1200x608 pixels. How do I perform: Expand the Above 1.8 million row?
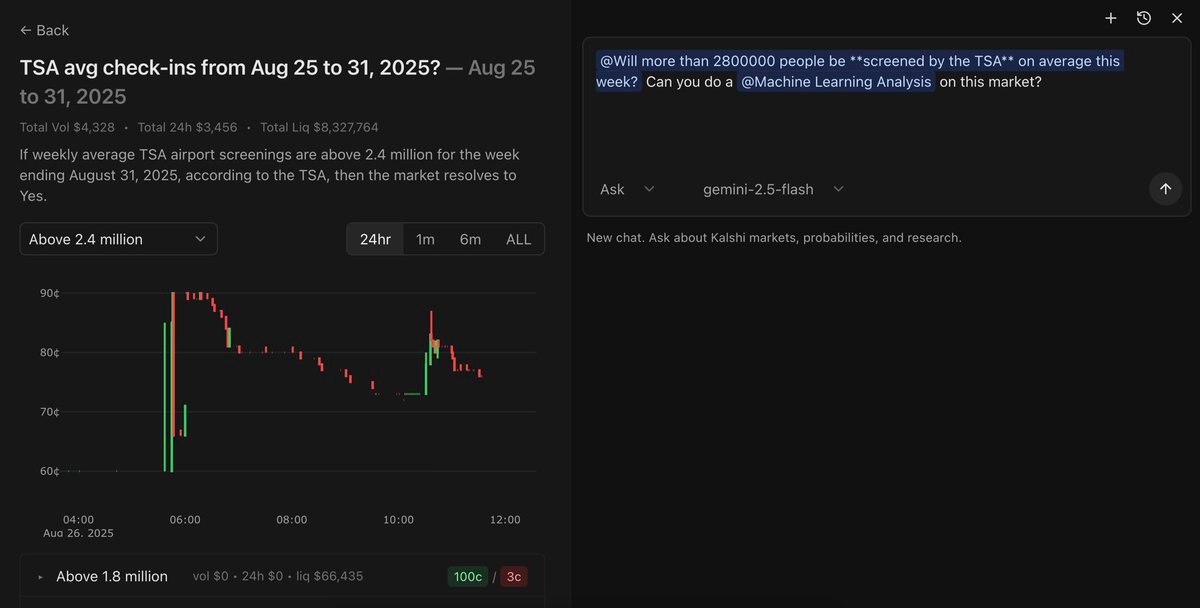pos(41,577)
